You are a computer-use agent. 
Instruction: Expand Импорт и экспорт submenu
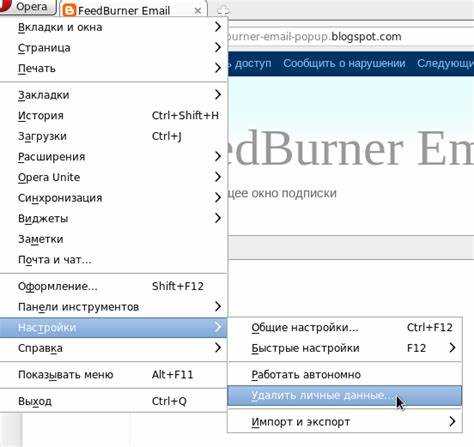(x=345, y=422)
